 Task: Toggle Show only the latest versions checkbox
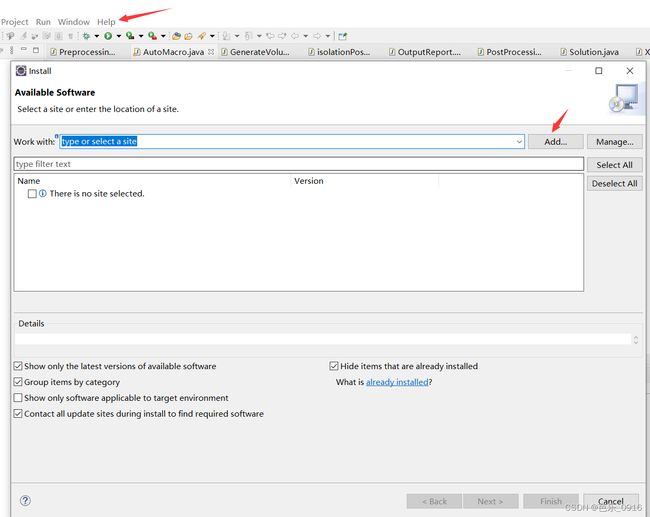click(x=18, y=366)
